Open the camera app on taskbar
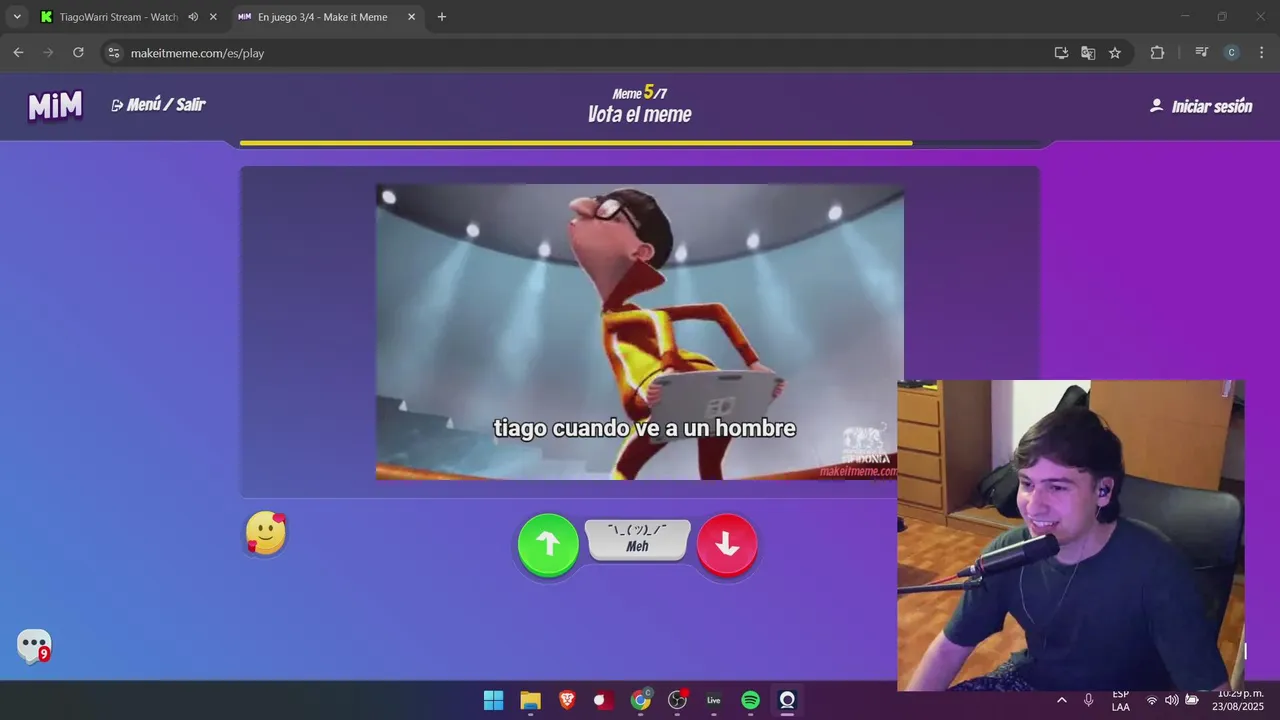 [787, 700]
